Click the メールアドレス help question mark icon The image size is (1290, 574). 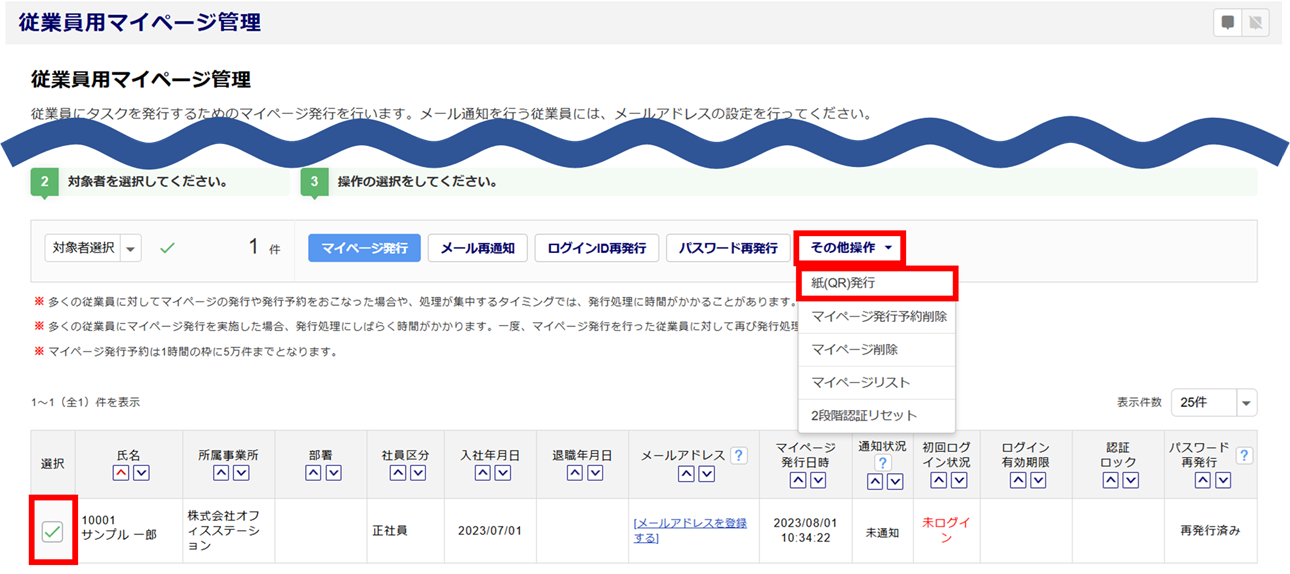coord(738,456)
